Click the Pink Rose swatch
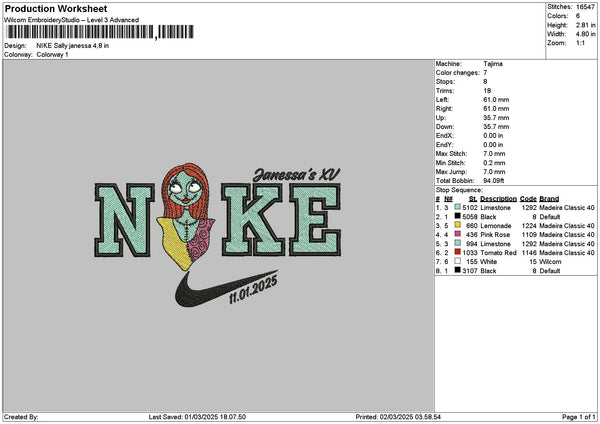The width and height of the screenshot is (600, 424). 457,234
